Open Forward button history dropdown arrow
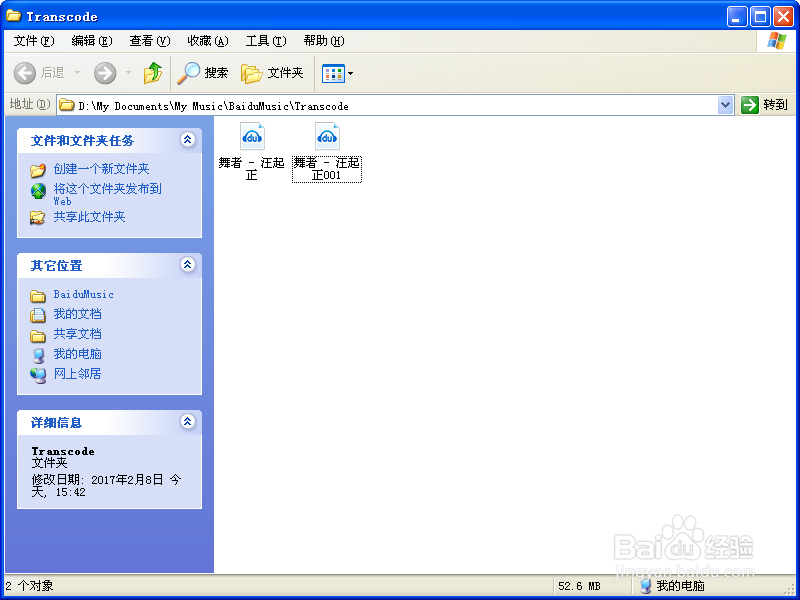800x600 pixels. click(x=128, y=73)
